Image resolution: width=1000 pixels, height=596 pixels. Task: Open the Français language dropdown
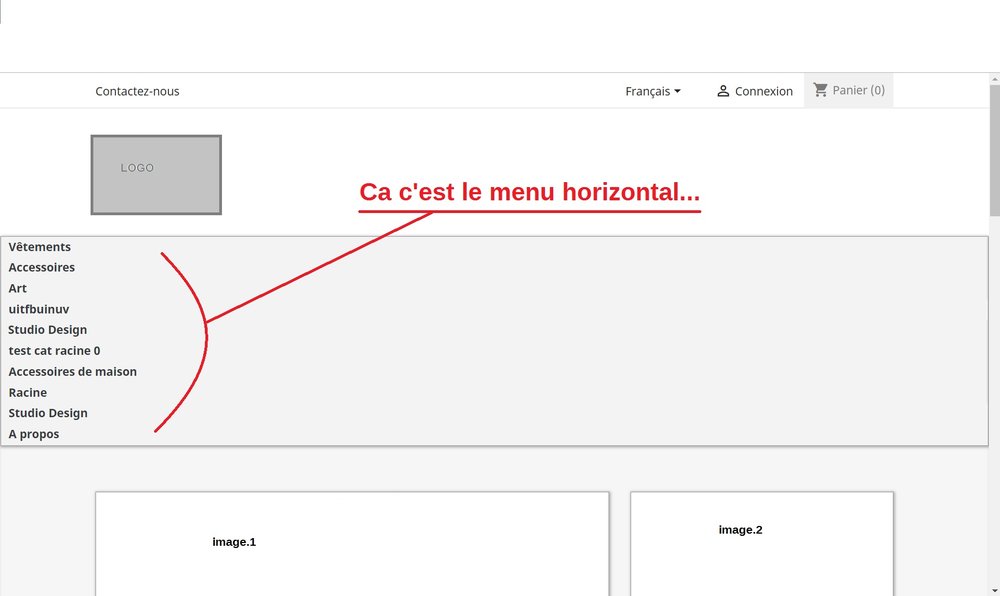(x=648, y=91)
